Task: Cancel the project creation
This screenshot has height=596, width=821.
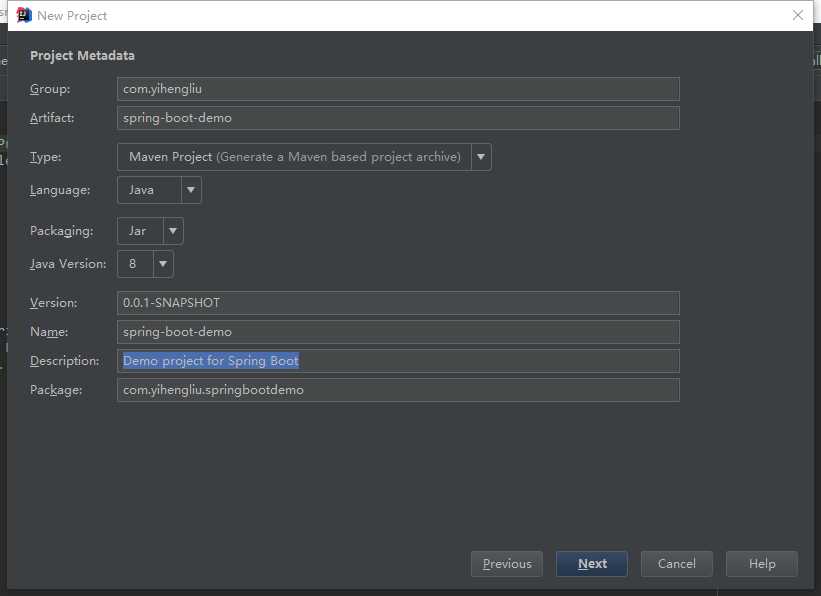Action: (677, 564)
